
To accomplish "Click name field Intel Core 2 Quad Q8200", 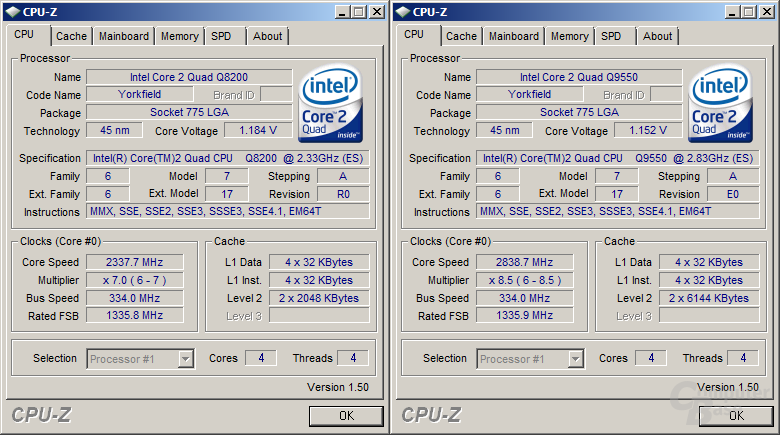I will [x=189, y=77].
